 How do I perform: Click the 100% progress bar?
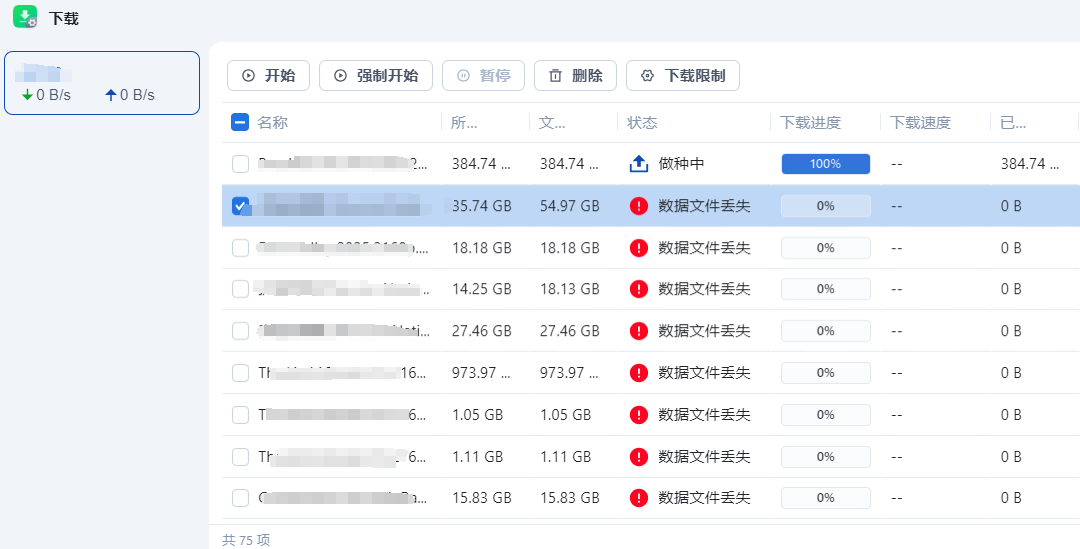825,164
